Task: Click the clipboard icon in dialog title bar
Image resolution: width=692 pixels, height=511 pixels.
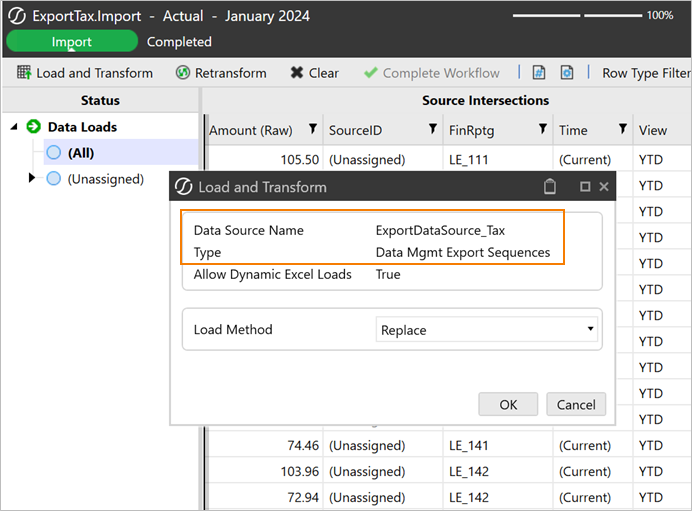Action: click(549, 186)
